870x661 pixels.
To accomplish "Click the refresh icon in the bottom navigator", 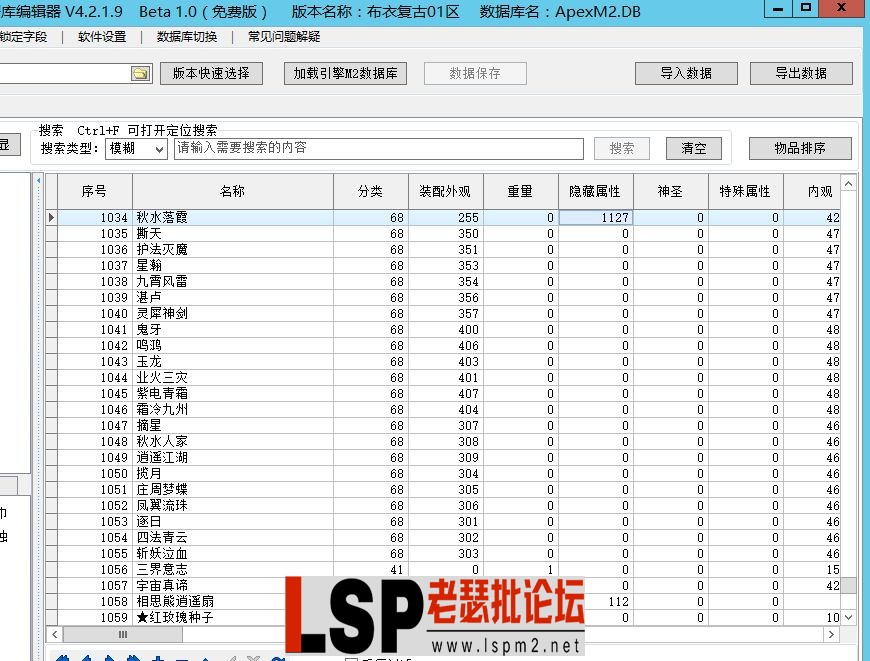I will coord(276,656).
